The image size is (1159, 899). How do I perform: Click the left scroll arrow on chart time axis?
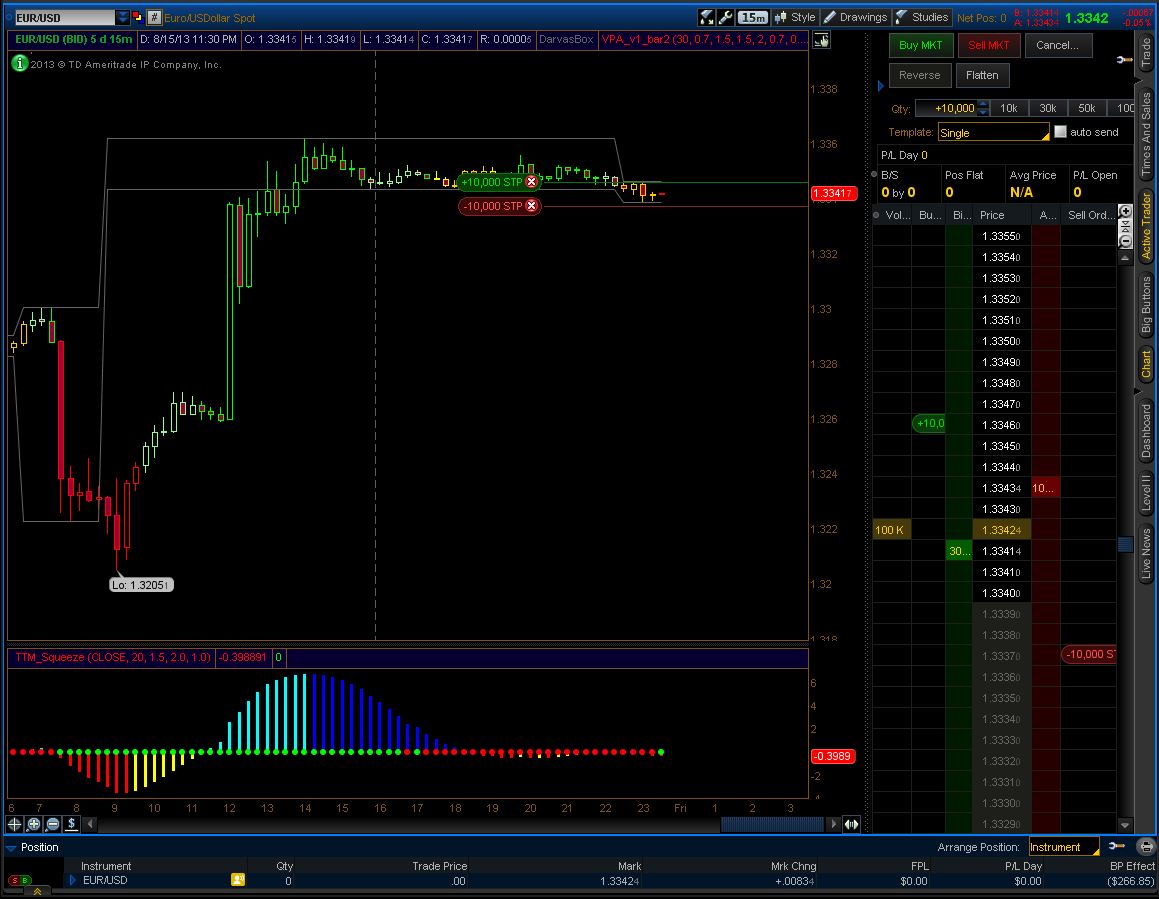coord(90,824)
